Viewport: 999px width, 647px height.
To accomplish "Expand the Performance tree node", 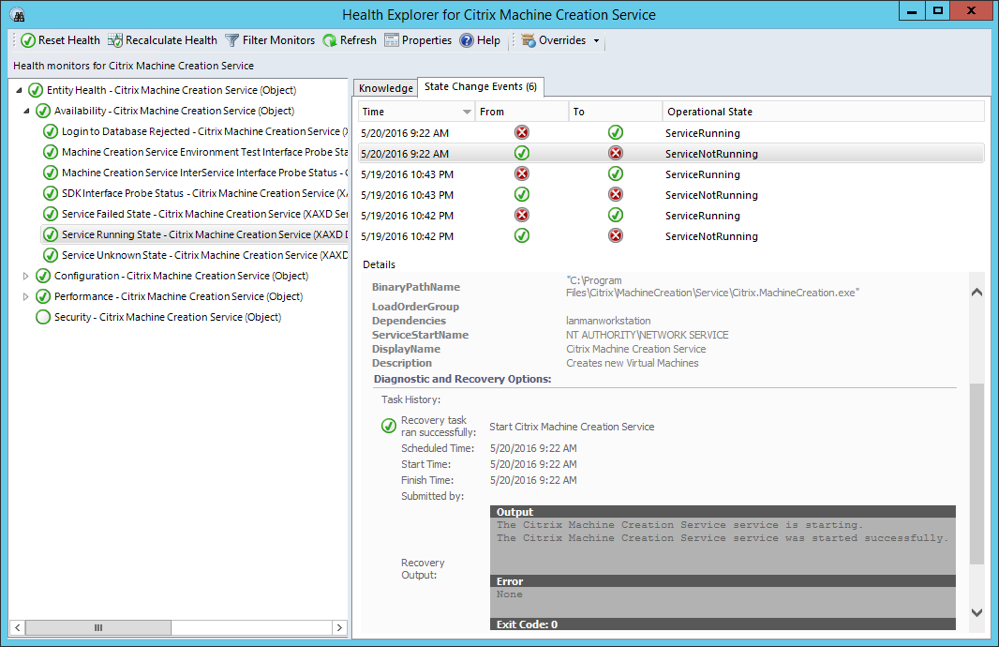I will click(x=25, y=297).
